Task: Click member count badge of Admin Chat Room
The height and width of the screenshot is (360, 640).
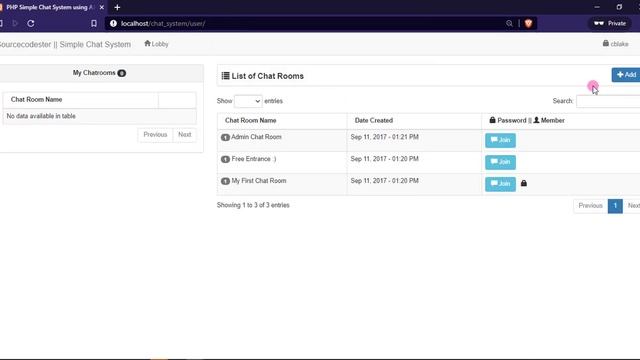Action: click(225, 137)
